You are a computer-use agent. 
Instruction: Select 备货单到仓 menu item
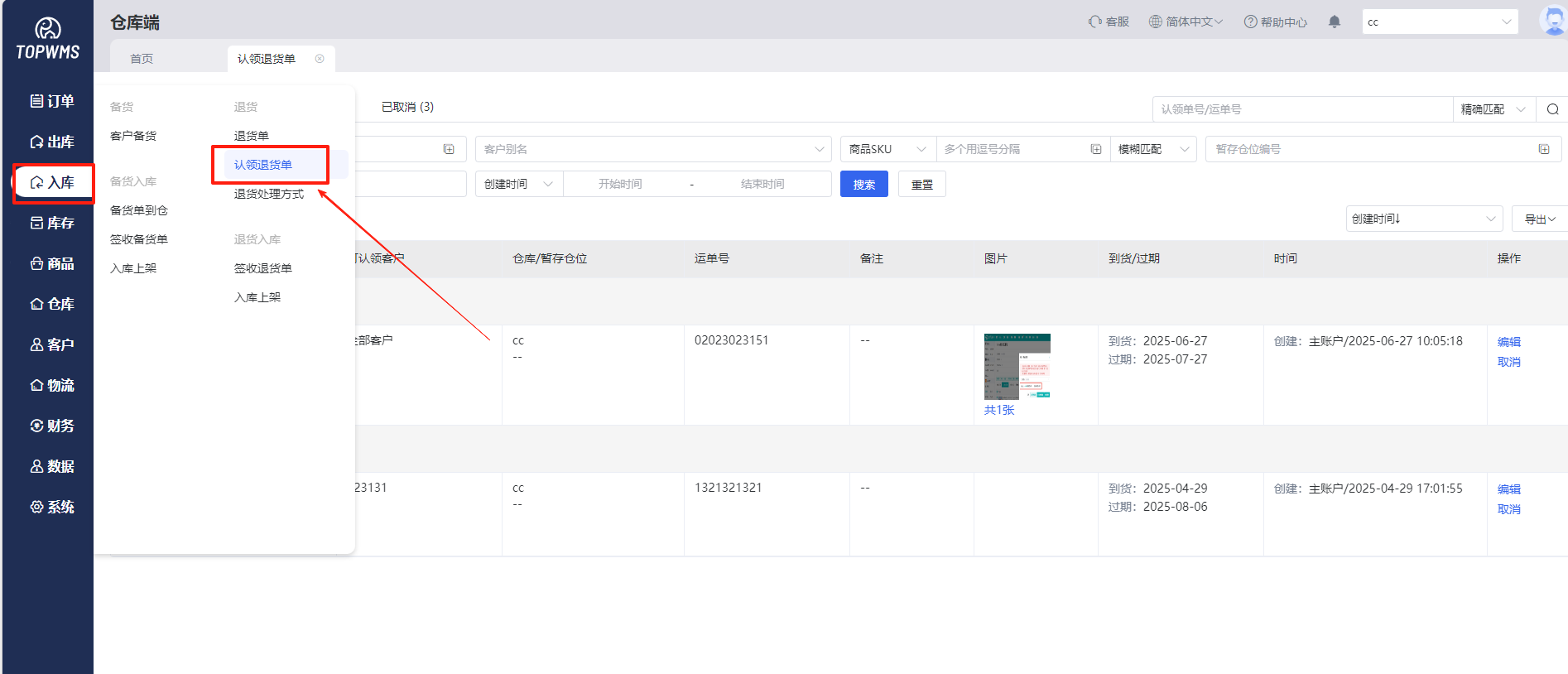click(139, 210)
